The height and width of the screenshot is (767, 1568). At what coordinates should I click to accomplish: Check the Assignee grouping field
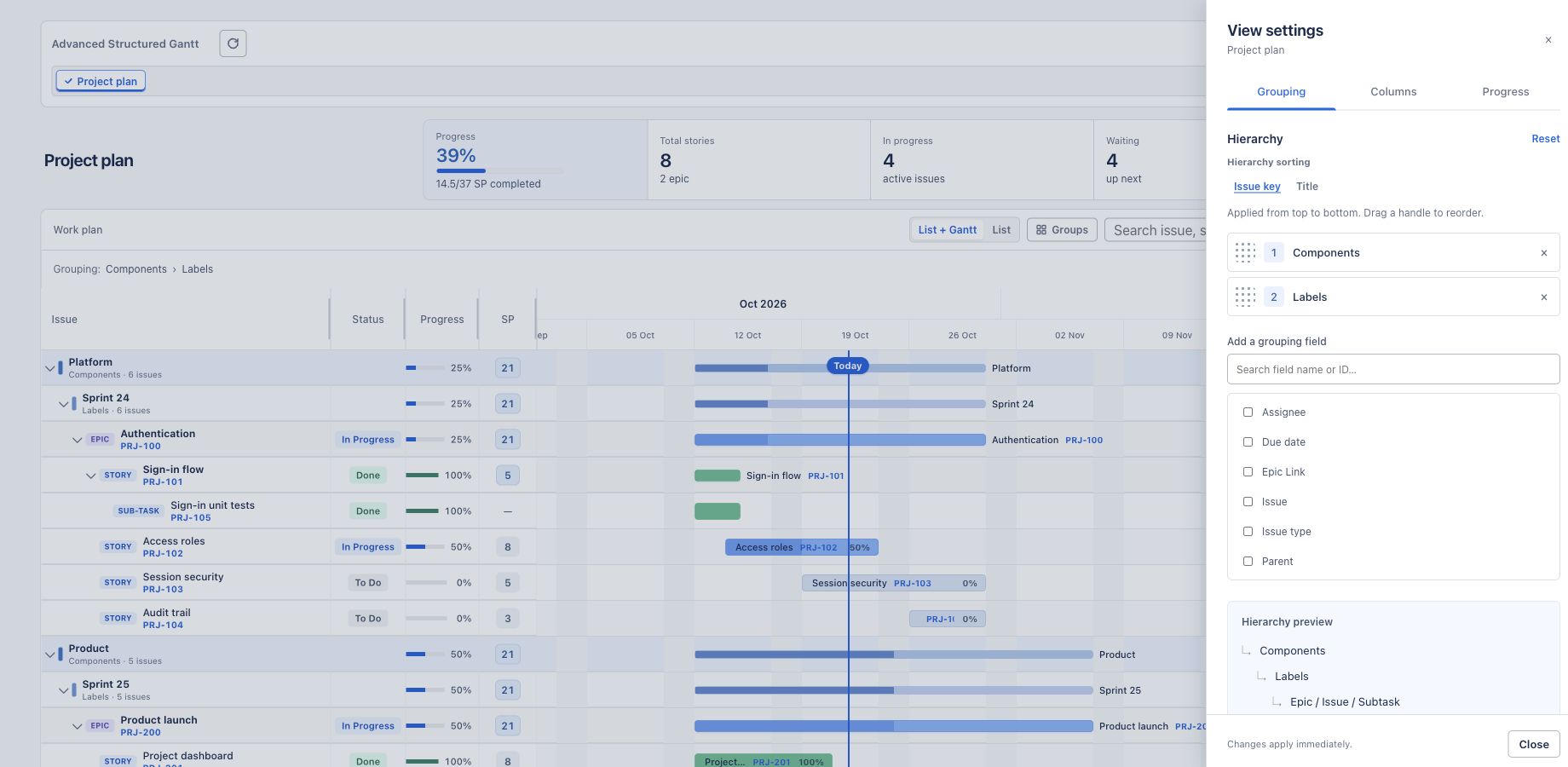(x=1248, y=412)
